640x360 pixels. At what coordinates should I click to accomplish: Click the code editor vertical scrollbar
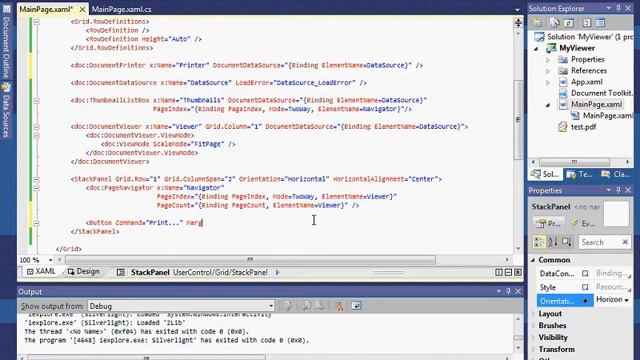pyautogui.click(x=518, y=120)
